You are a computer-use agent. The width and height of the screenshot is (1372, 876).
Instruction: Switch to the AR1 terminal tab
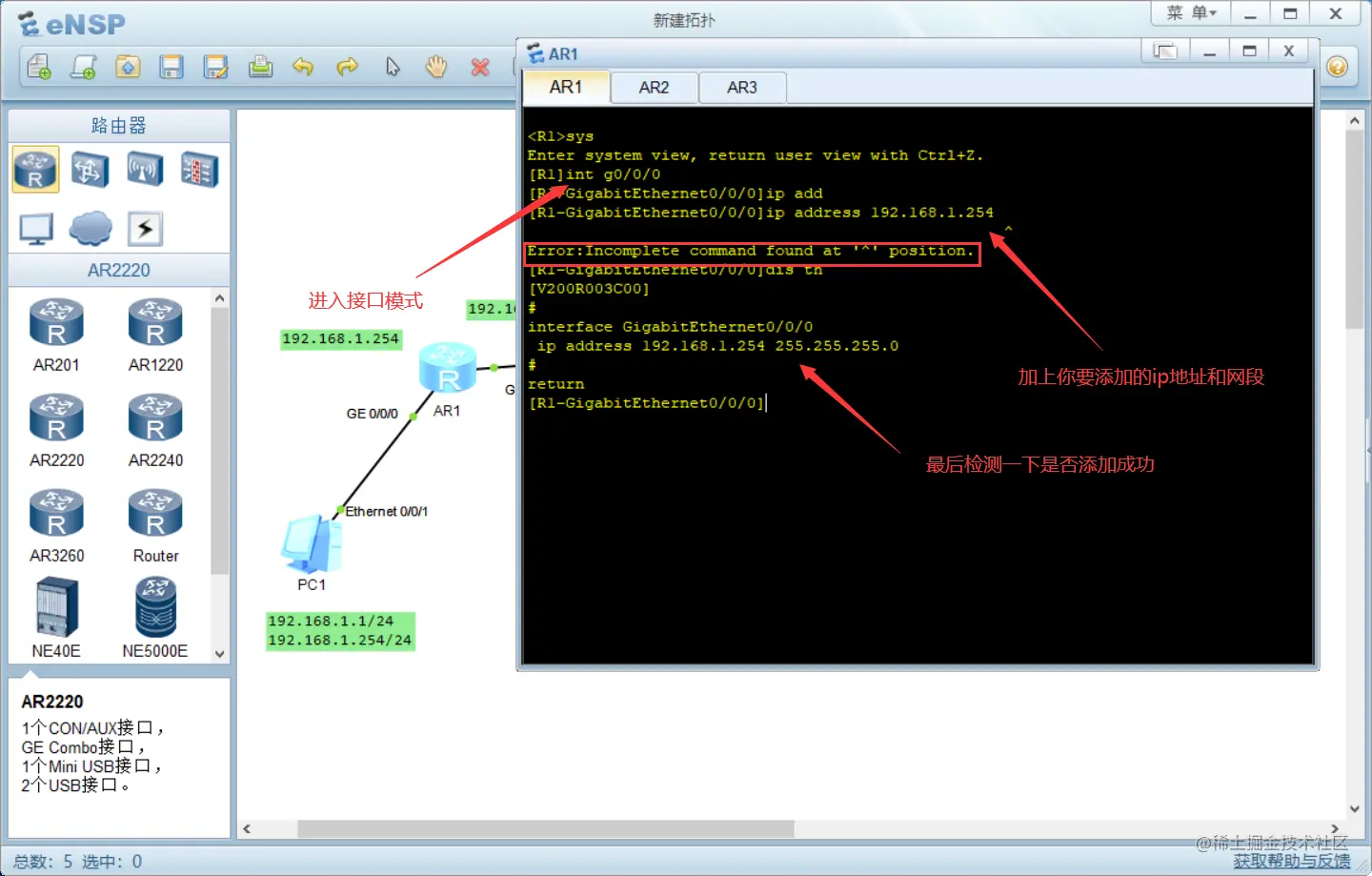pyautogui.click(x=566, y=87)
